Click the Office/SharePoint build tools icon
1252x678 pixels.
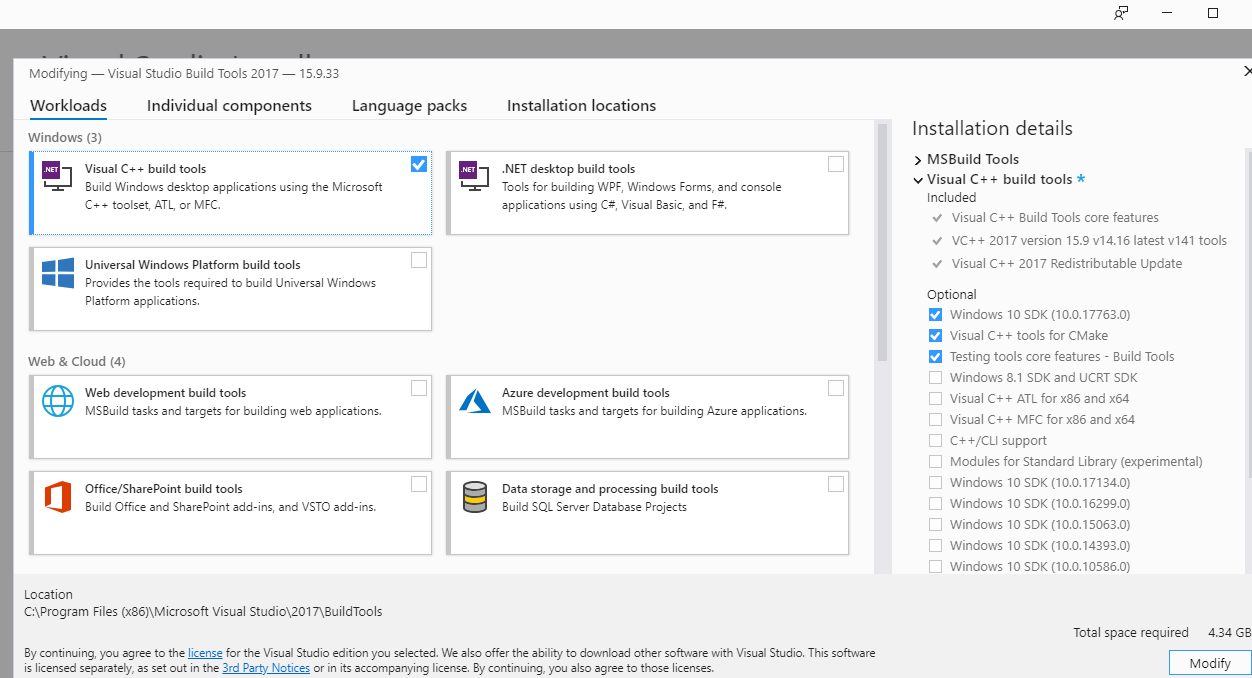coord(58,496)
